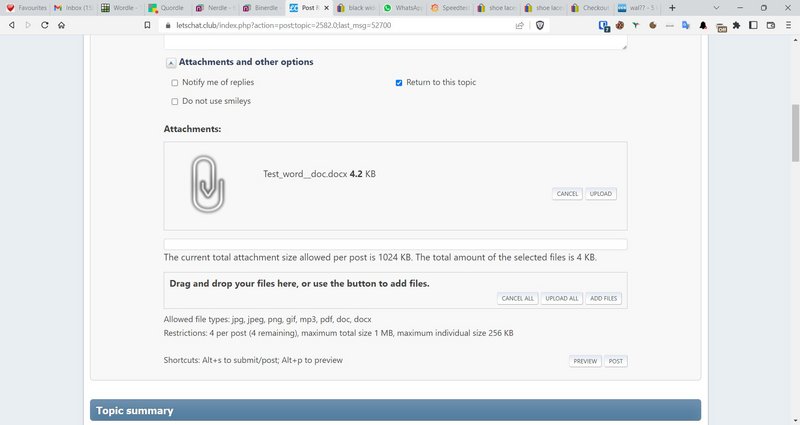Click the green Y extension icon
This screenshot has height=425, width=800.
(636, 25)
